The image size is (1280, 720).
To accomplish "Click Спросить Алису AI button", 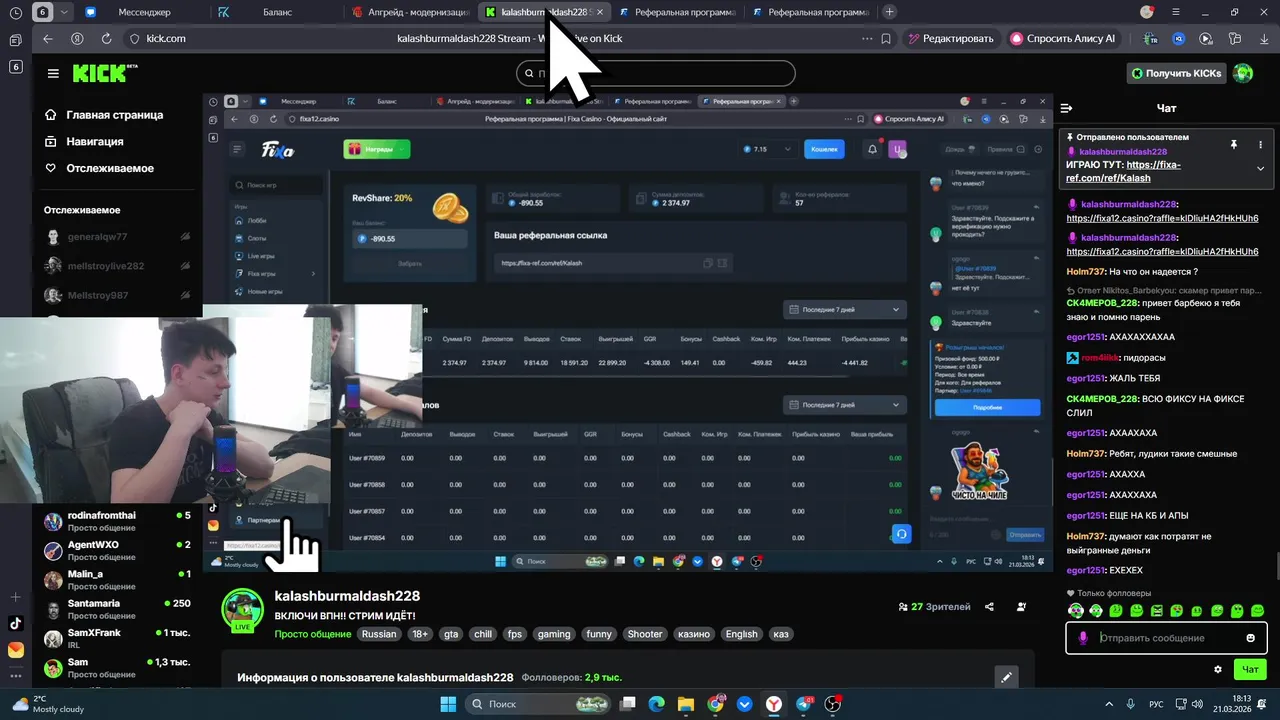I will 1062,38.
